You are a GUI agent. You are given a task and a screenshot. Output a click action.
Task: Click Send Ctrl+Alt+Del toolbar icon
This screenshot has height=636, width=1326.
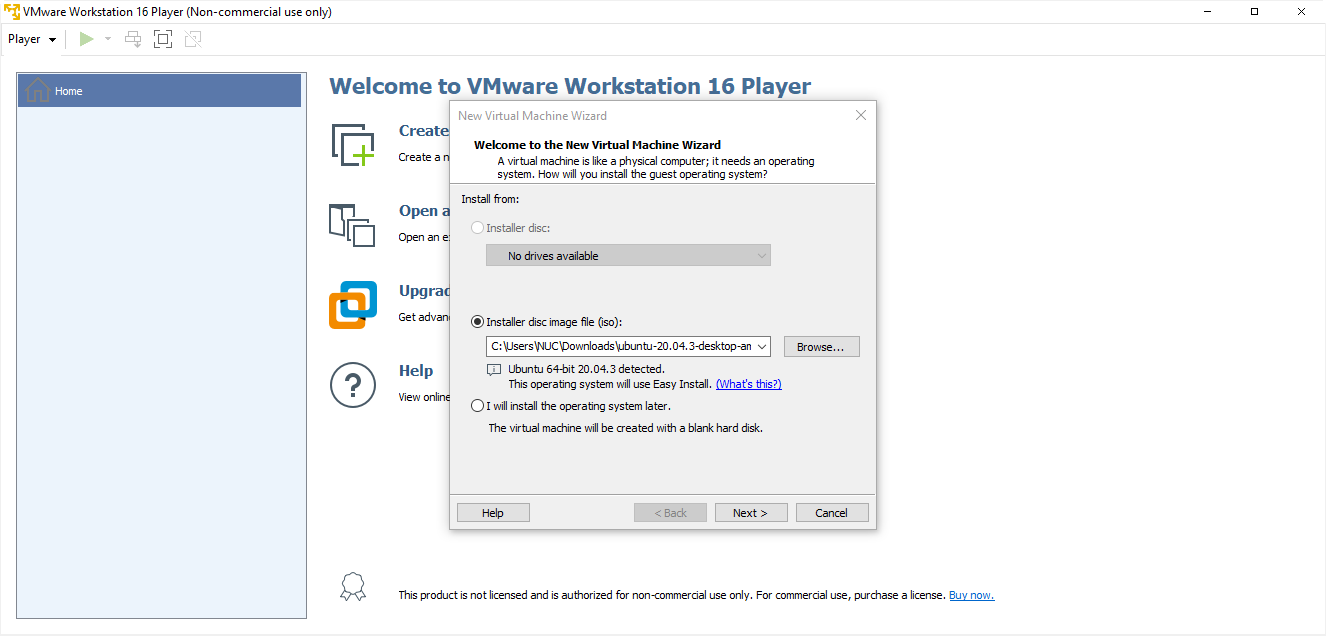click(133, 39)
